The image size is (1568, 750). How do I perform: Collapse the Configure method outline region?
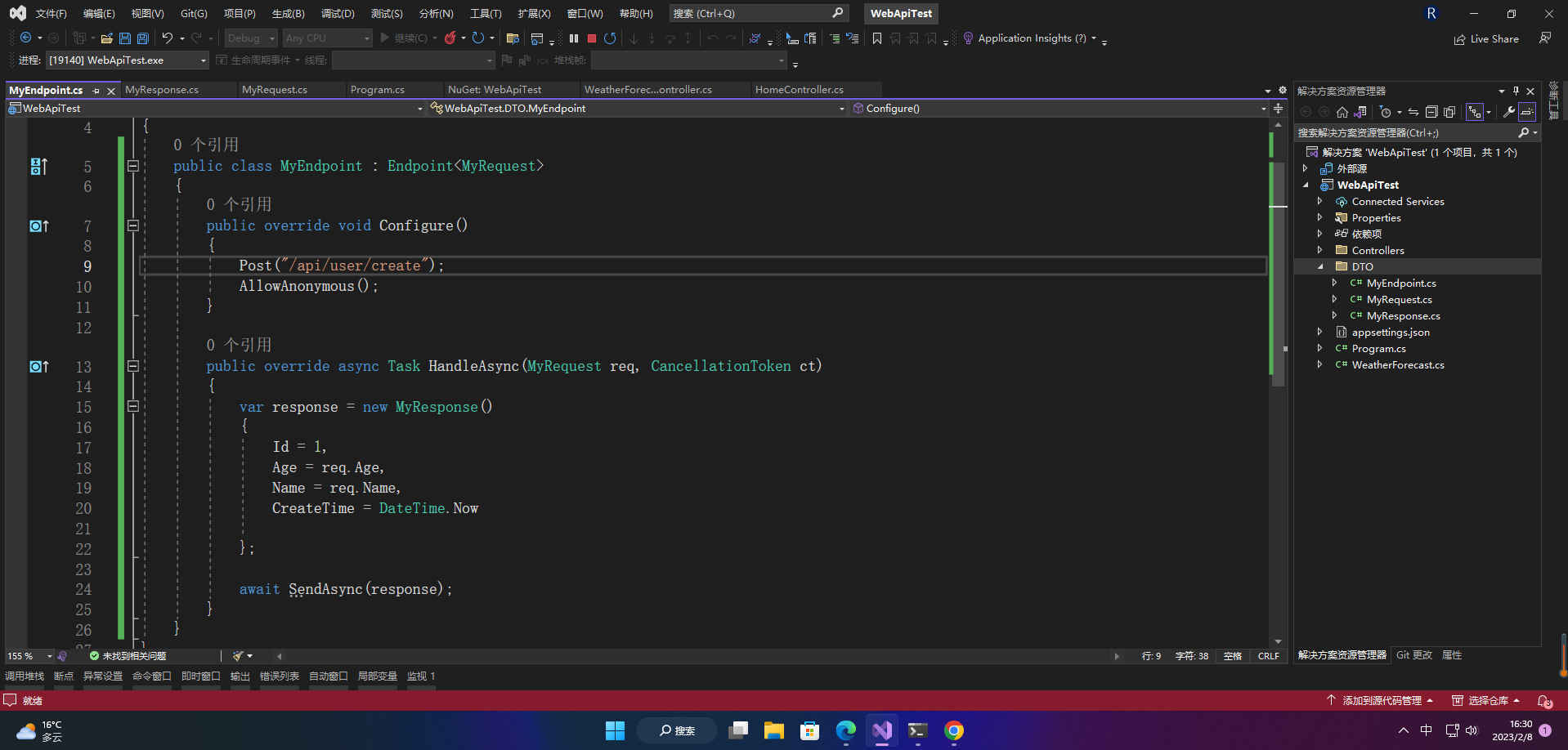tap(133, 225)
